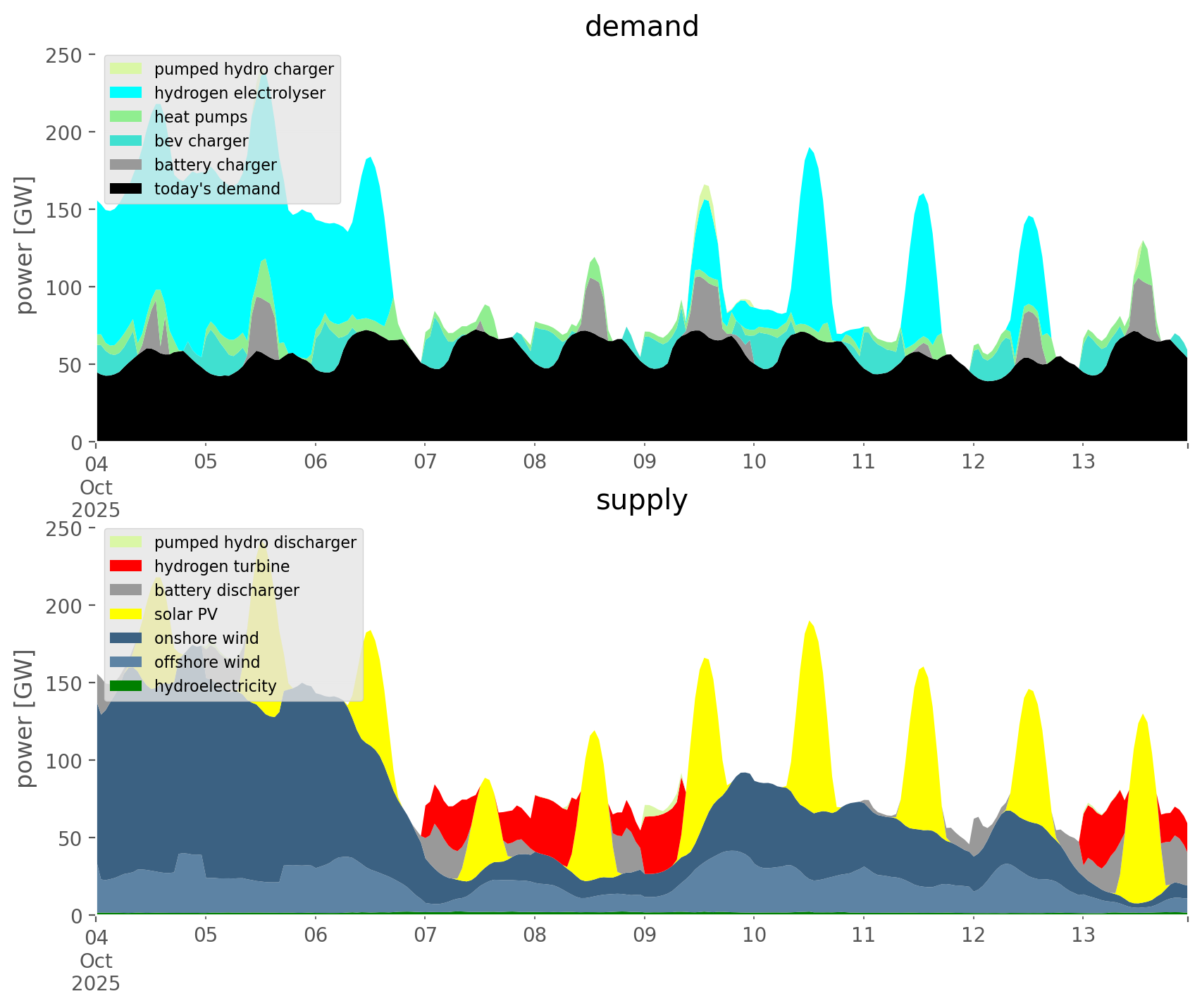
Task: Select the 13 date tick on demand chart
Action: [x=1083, y=463]
